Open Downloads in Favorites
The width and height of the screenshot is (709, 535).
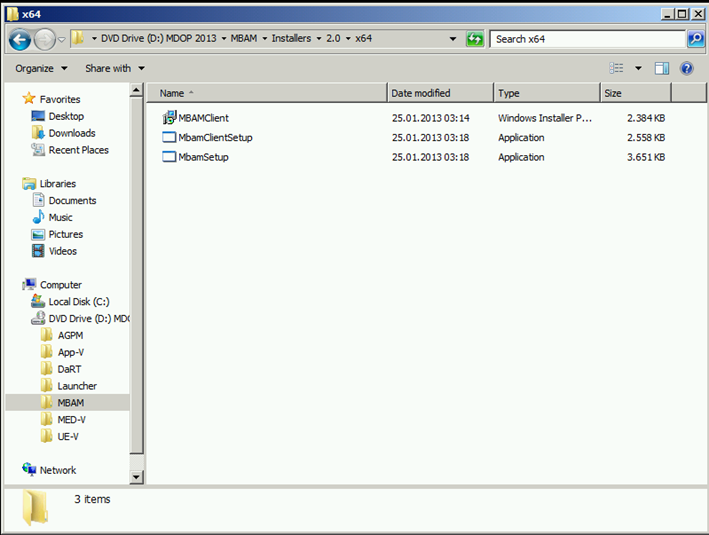coord(72,133)
